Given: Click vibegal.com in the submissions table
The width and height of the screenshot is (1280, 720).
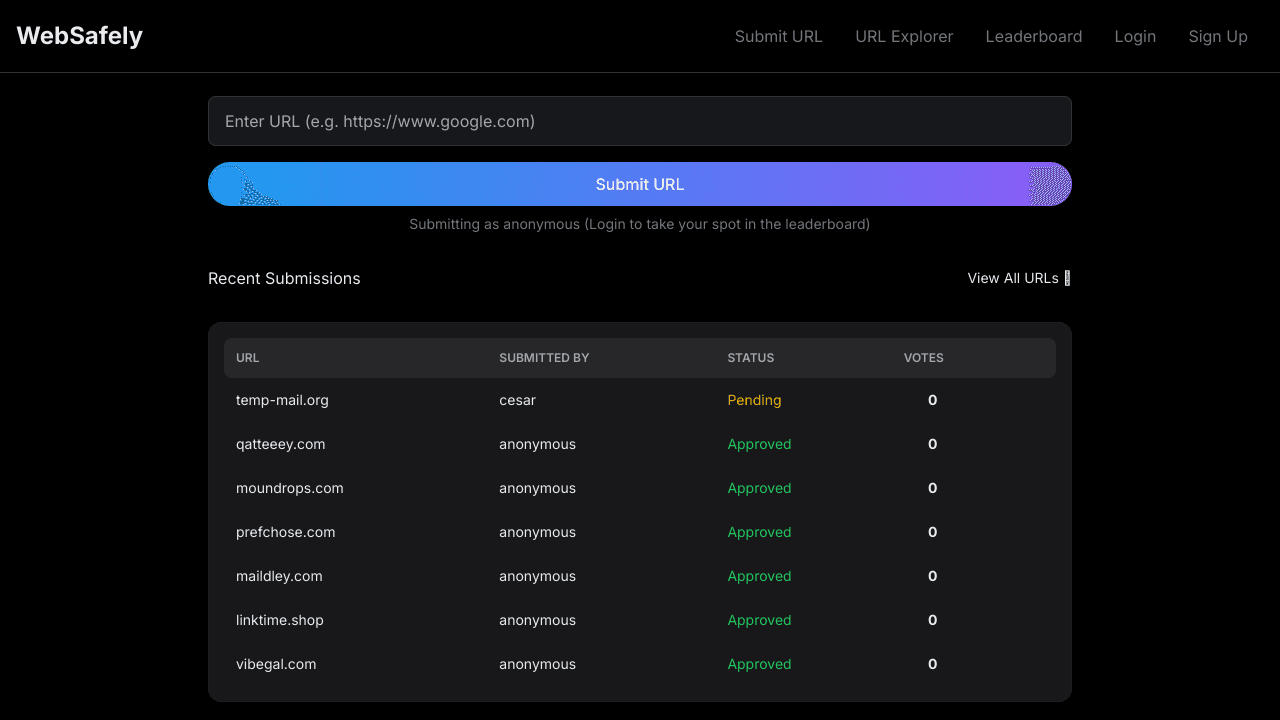Looking at the screenshot, I should (x=276, y=664).
